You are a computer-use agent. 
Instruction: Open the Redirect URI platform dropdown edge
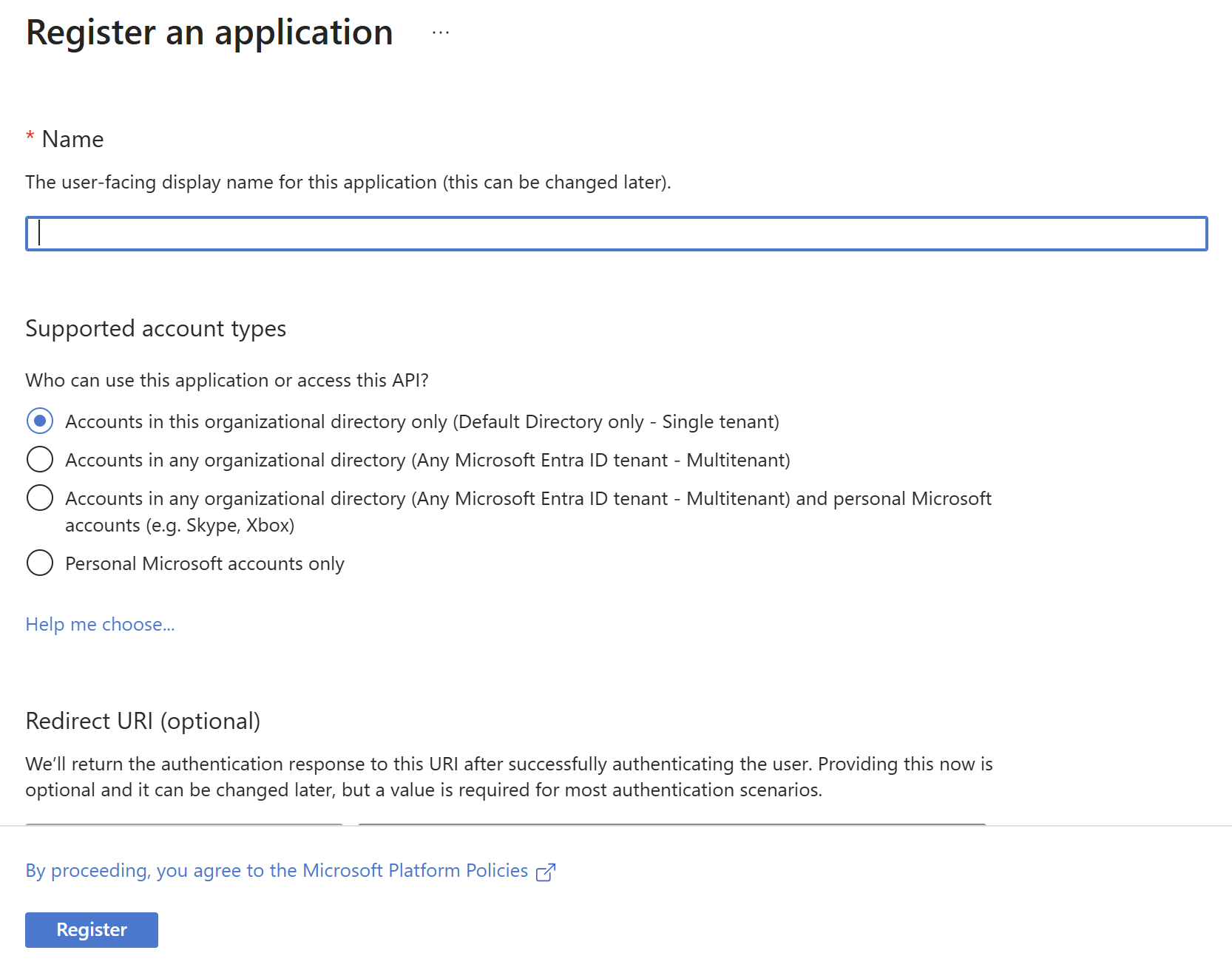coord(184,824)
